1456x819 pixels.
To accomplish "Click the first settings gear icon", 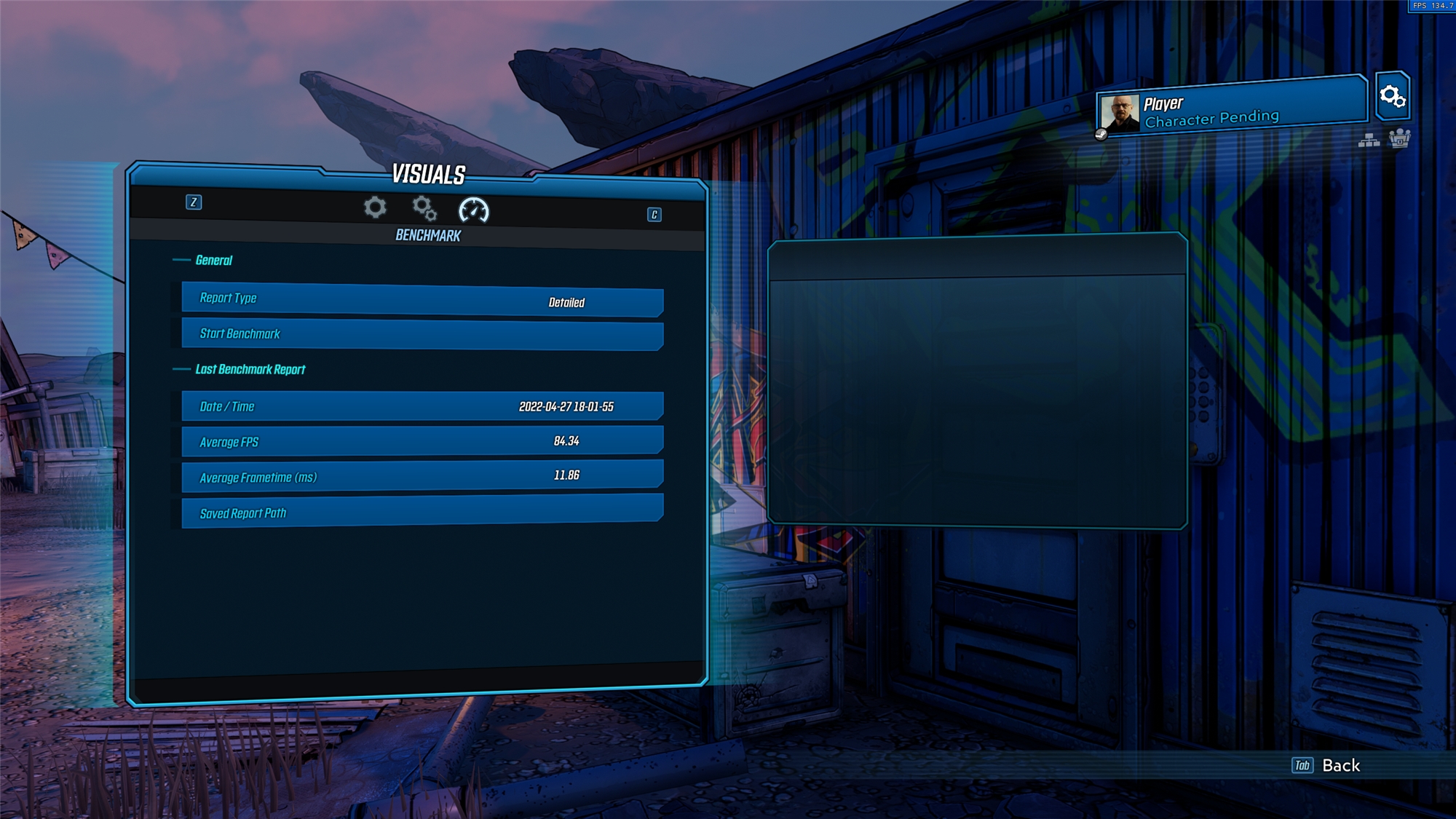I will point(375,210).
